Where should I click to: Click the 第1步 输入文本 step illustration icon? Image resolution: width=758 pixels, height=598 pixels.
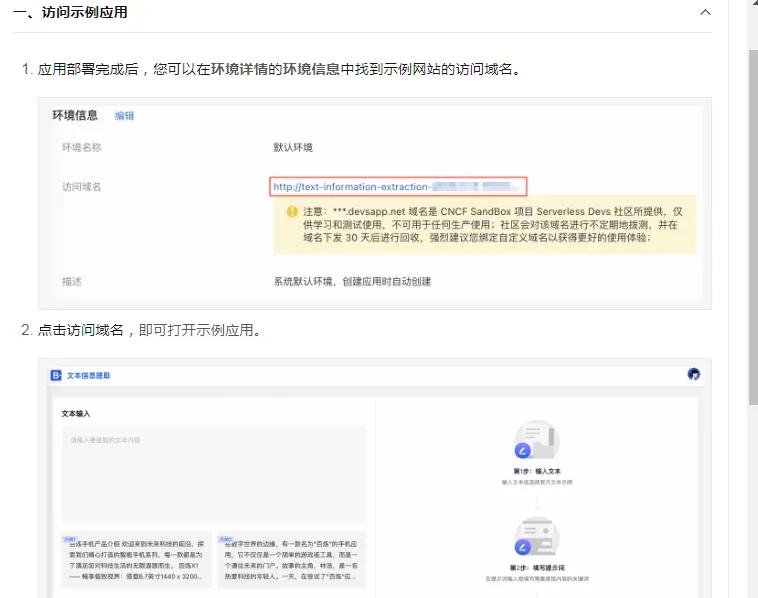point(536,439)
